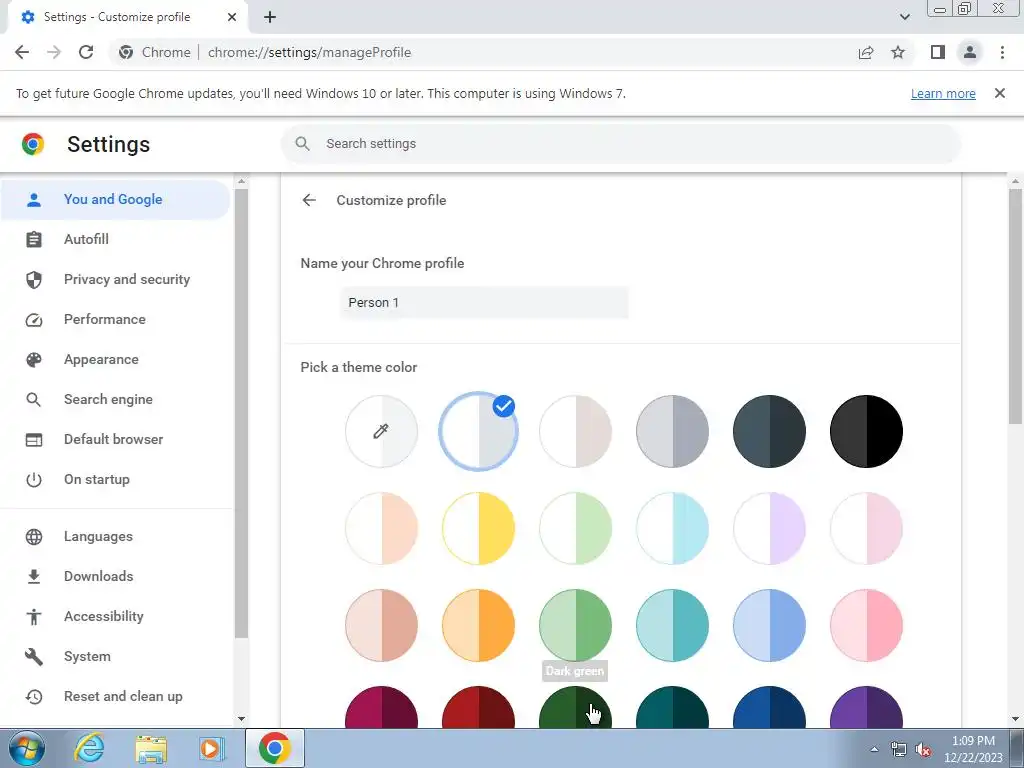Screen dimensions: 1024x768
Task: Choose the pale green theme swatch
Action: [575, 528]
